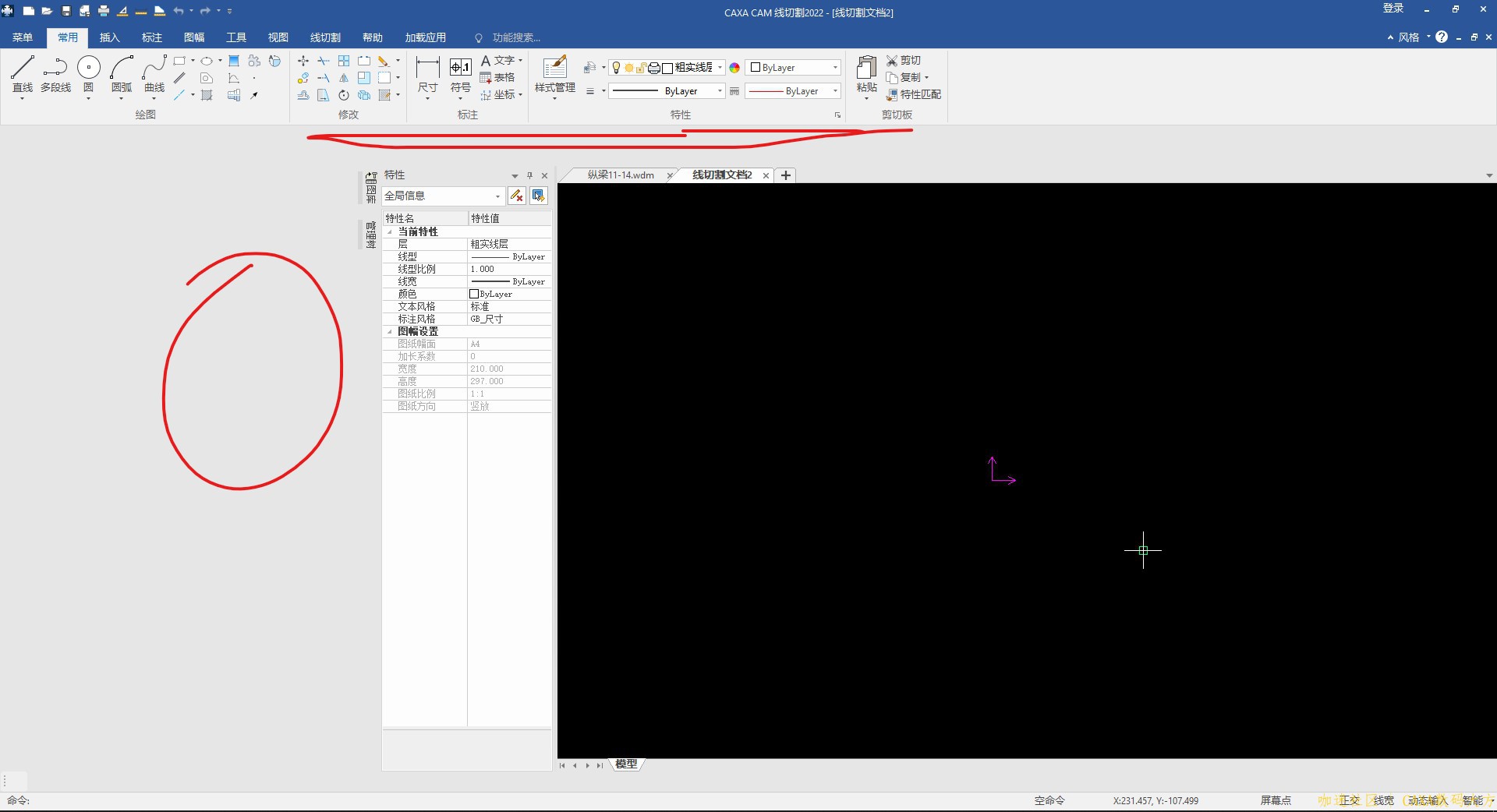Open the 全局信息 dropdown in properties panel

[442, 196]
